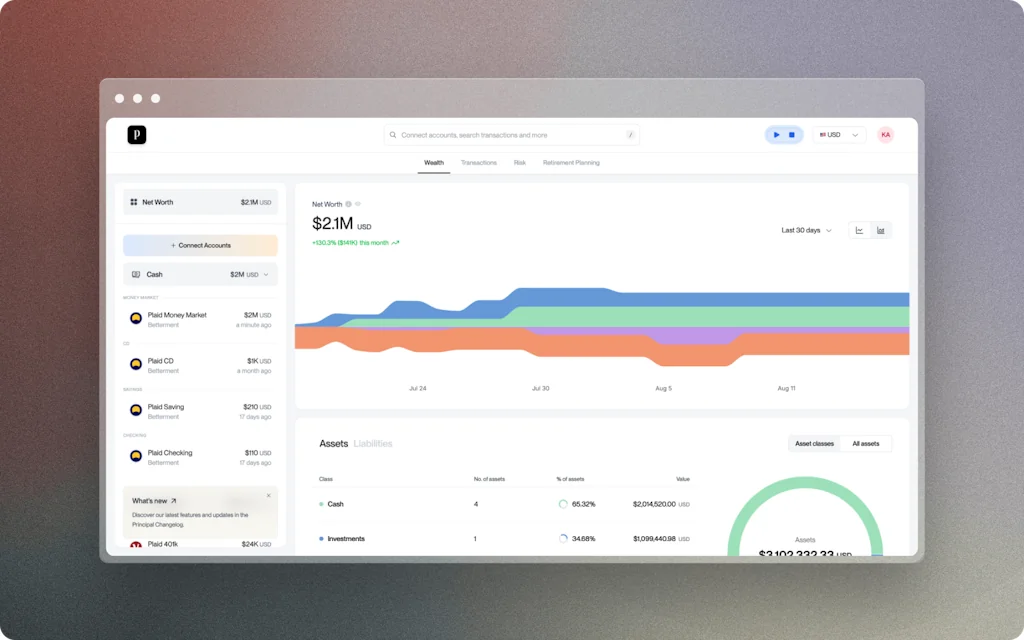1024x640 pixels.
Task: Click the search accounts input field
Action: point(511,135)
